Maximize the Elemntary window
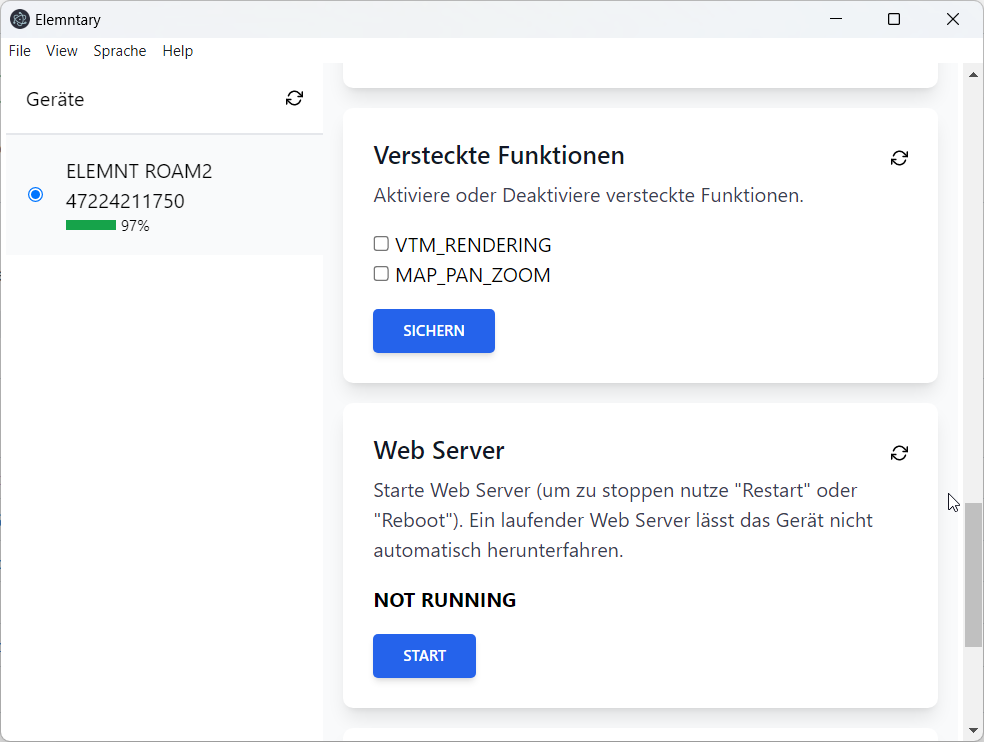The image size is (984, 742). click(x=894, y=19)
